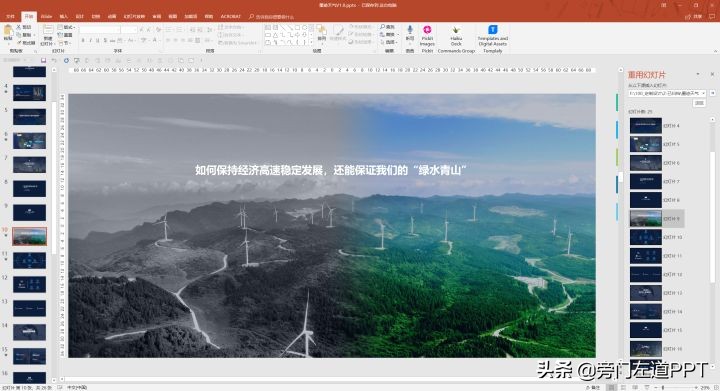
Task: Open the Comments speech bubble icon
Action: (x=712, y=17)
